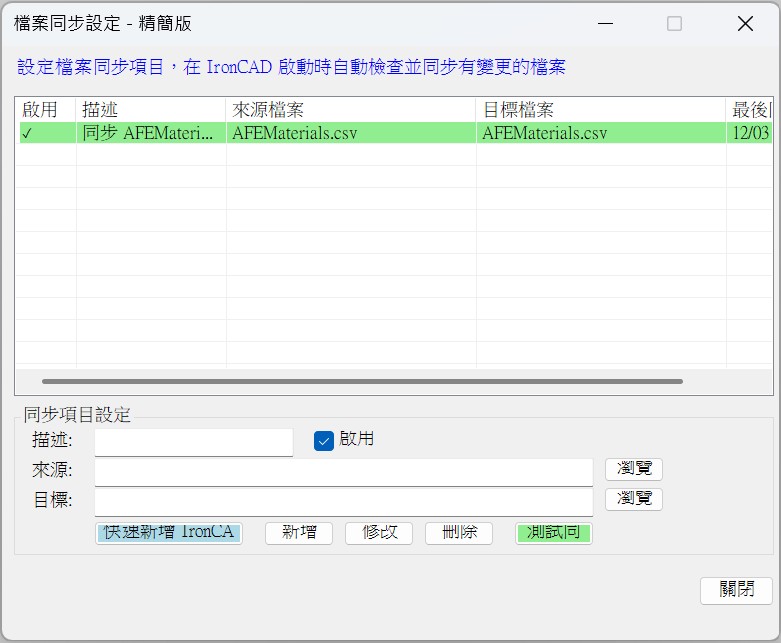
Task: Sort by the 描述 column header
Action: coord(150,109)
